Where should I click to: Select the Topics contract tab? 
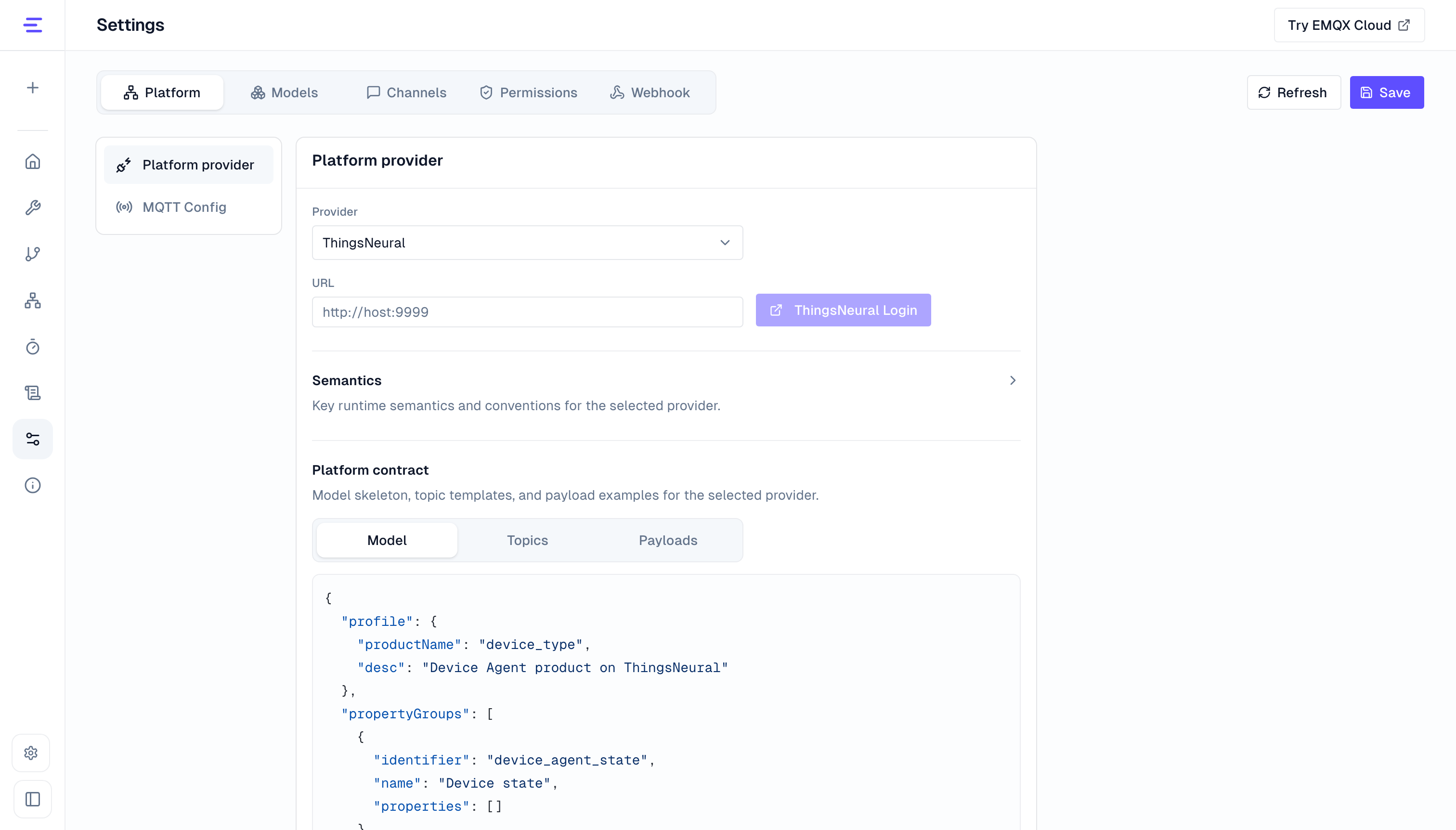[x=527, y=540]
